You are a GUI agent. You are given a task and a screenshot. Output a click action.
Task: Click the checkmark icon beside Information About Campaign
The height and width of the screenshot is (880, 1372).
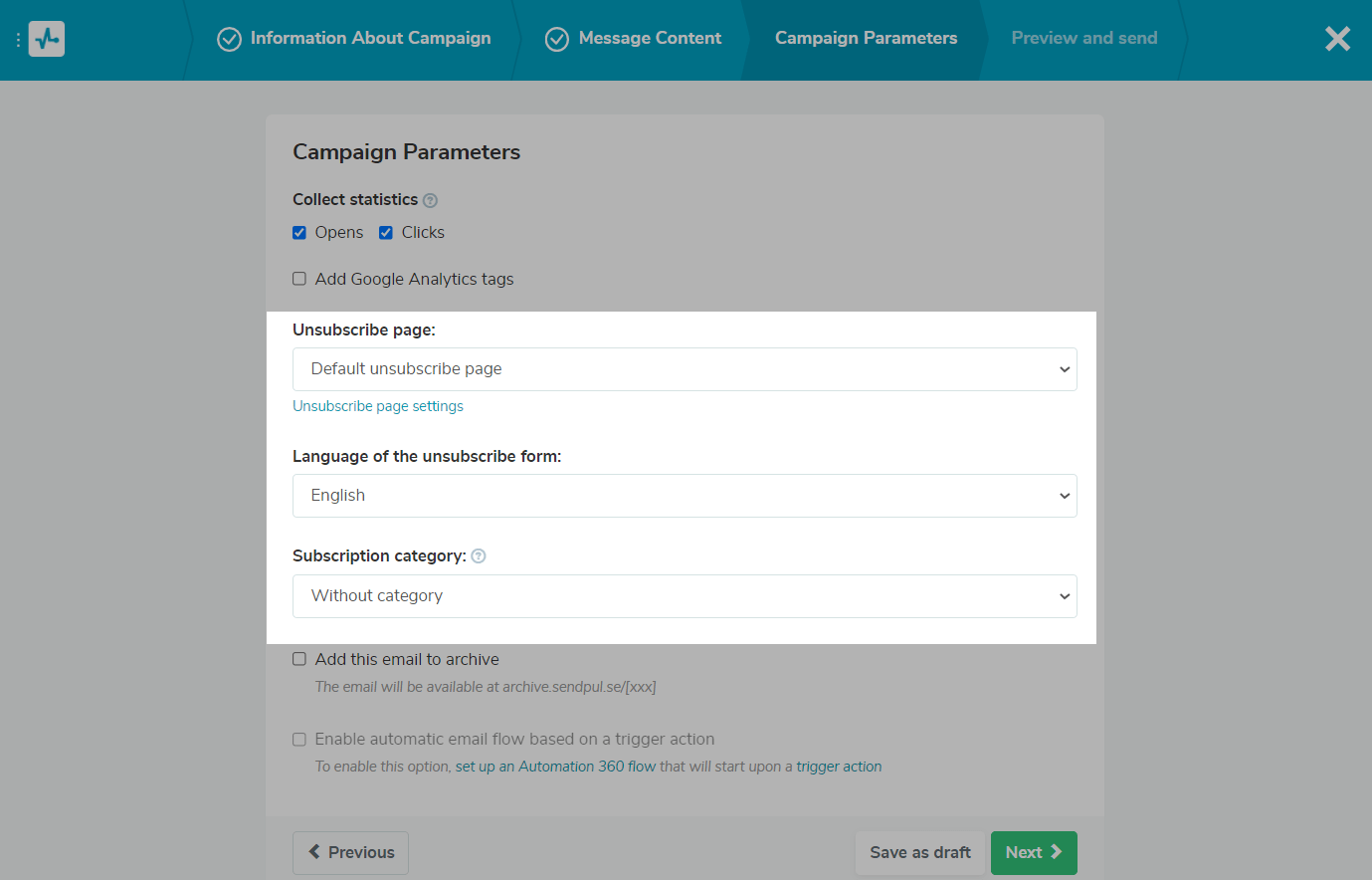(x=229, y=39)
